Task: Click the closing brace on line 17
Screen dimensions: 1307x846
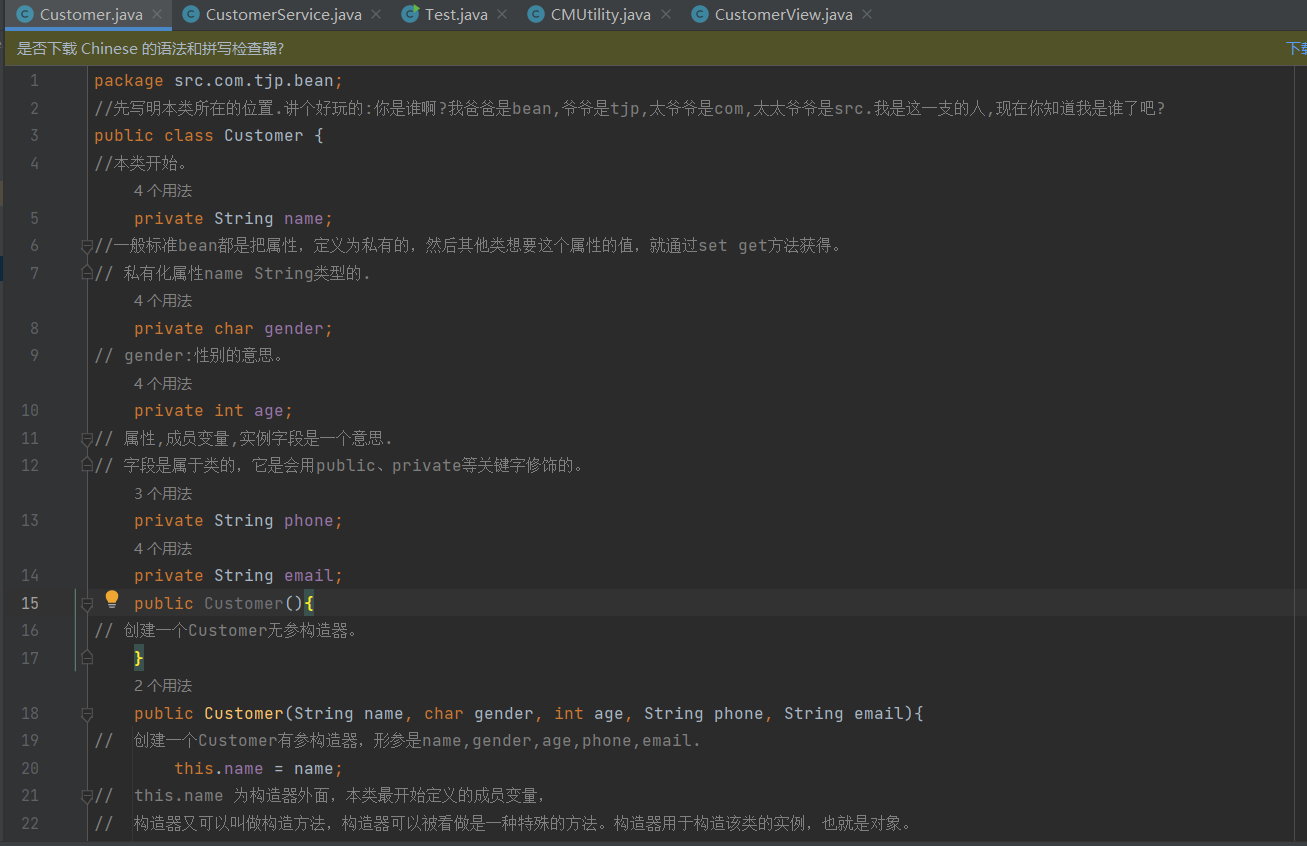Action: click(x=139, y=657)
